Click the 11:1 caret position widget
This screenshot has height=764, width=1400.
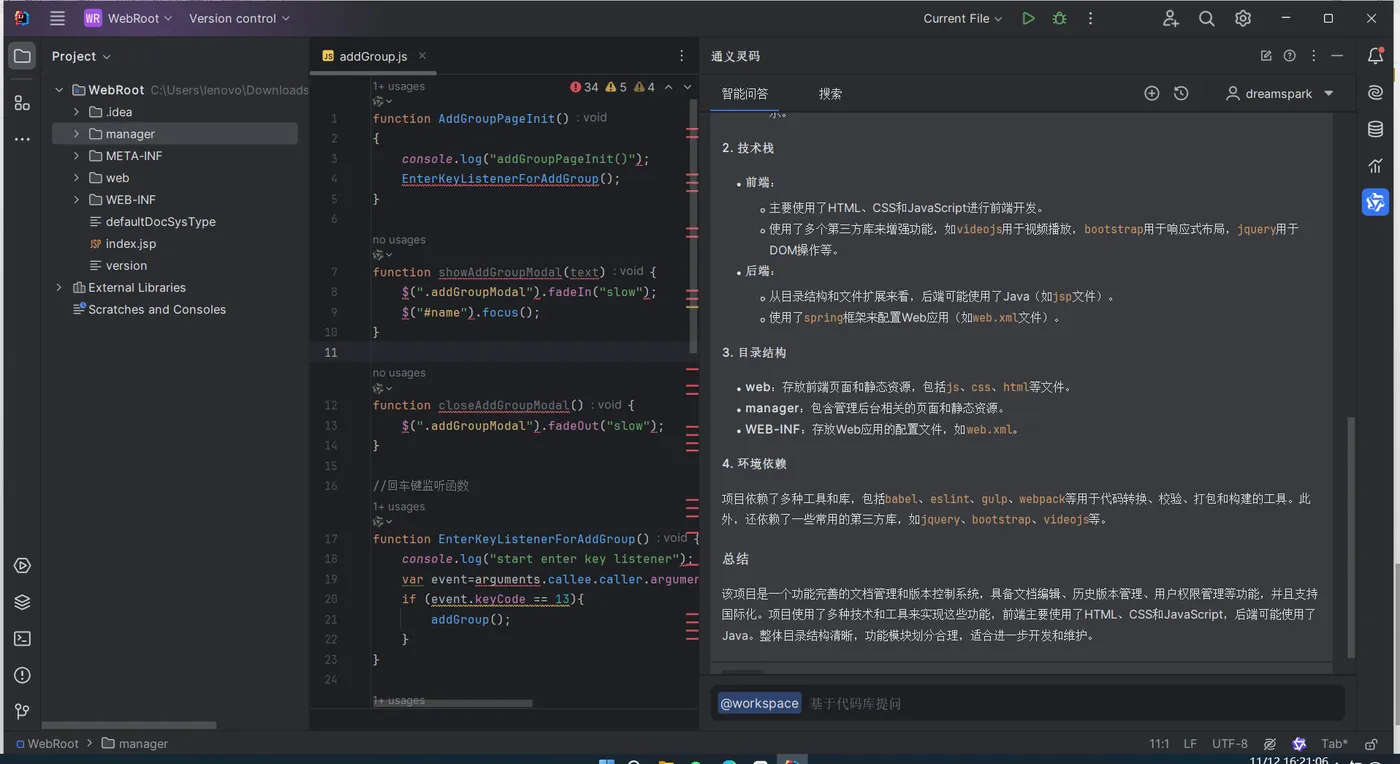coord(1159,744)
